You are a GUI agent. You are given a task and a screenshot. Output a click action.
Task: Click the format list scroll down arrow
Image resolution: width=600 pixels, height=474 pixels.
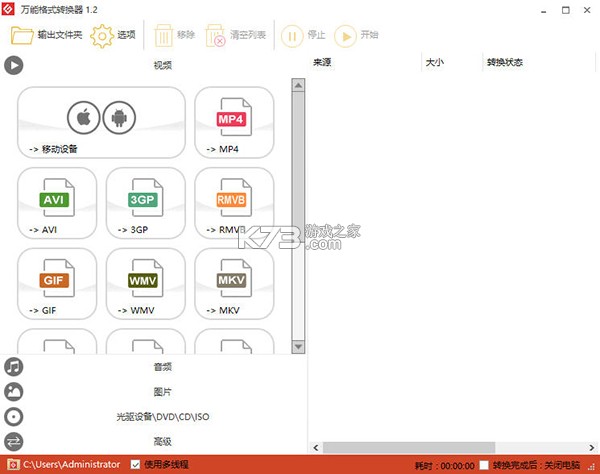click(298, 347)
